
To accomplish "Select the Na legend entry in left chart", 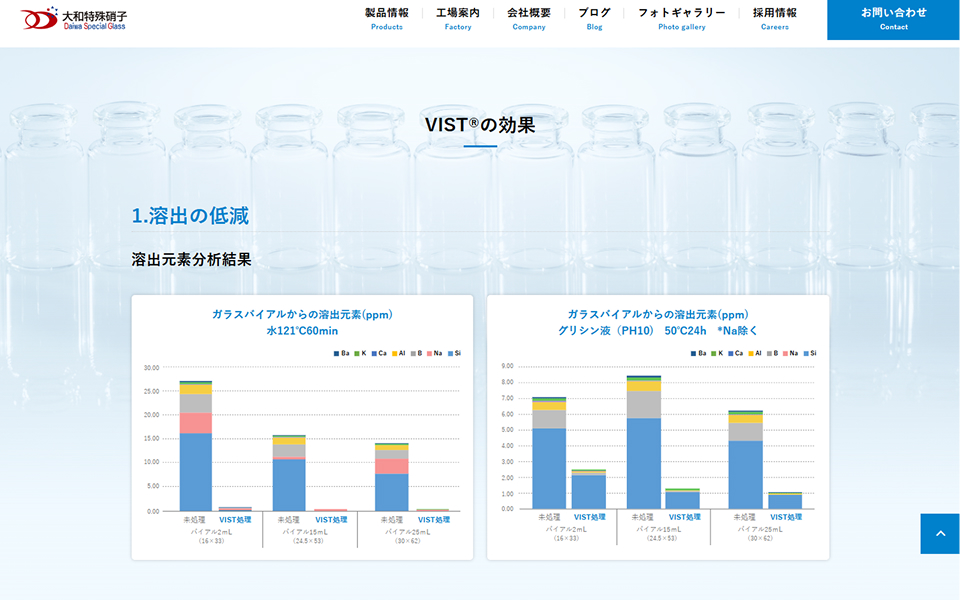I will pyautogui.click(x=434, y=353).
